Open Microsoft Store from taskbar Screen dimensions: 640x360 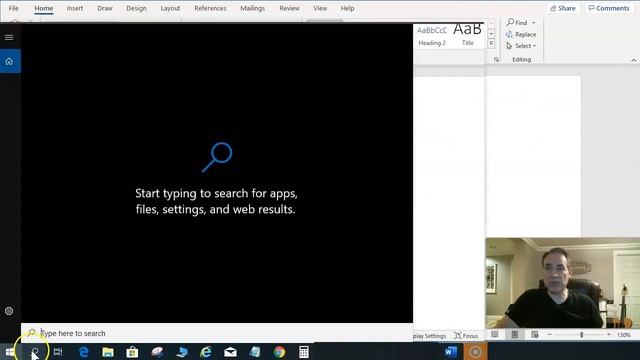point(132,351)
